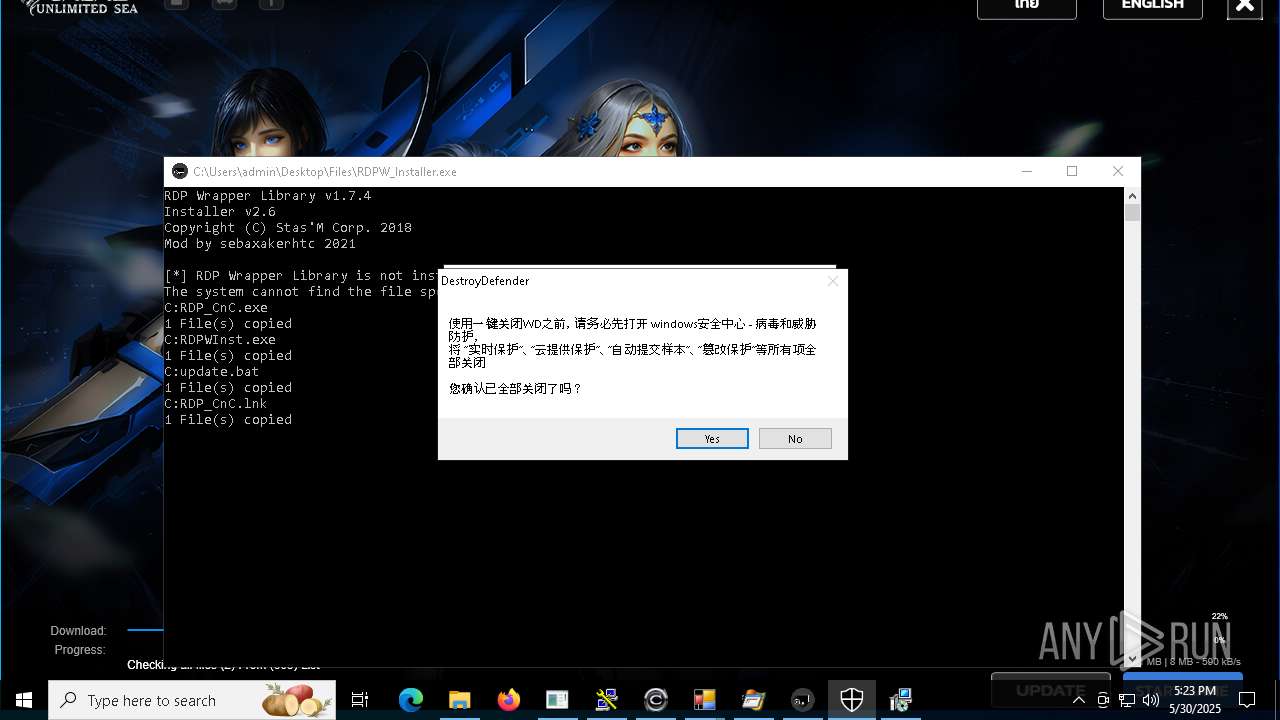
Task: Open network status tray icon
Action: 1127,700
